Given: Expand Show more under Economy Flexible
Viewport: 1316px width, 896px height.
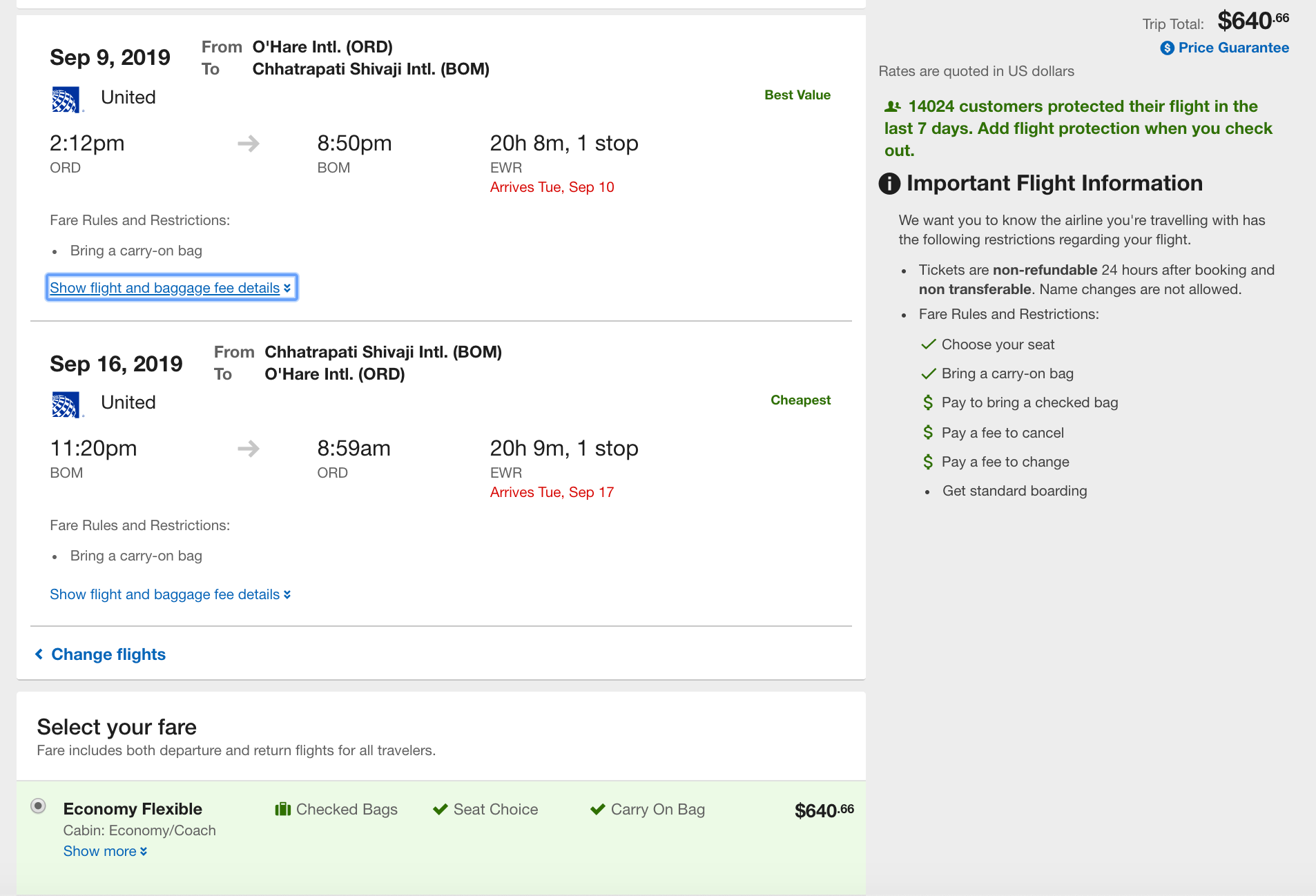Looking at the screenshot, I should click(105, 851).
